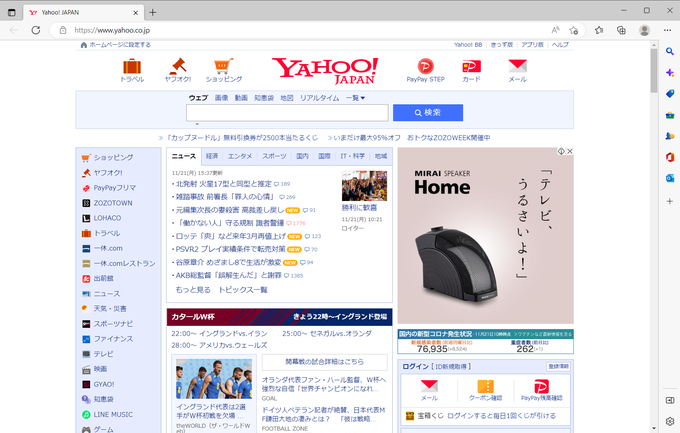Open PayPayフリマ in the left service list
680x433 pixels.
114,188
